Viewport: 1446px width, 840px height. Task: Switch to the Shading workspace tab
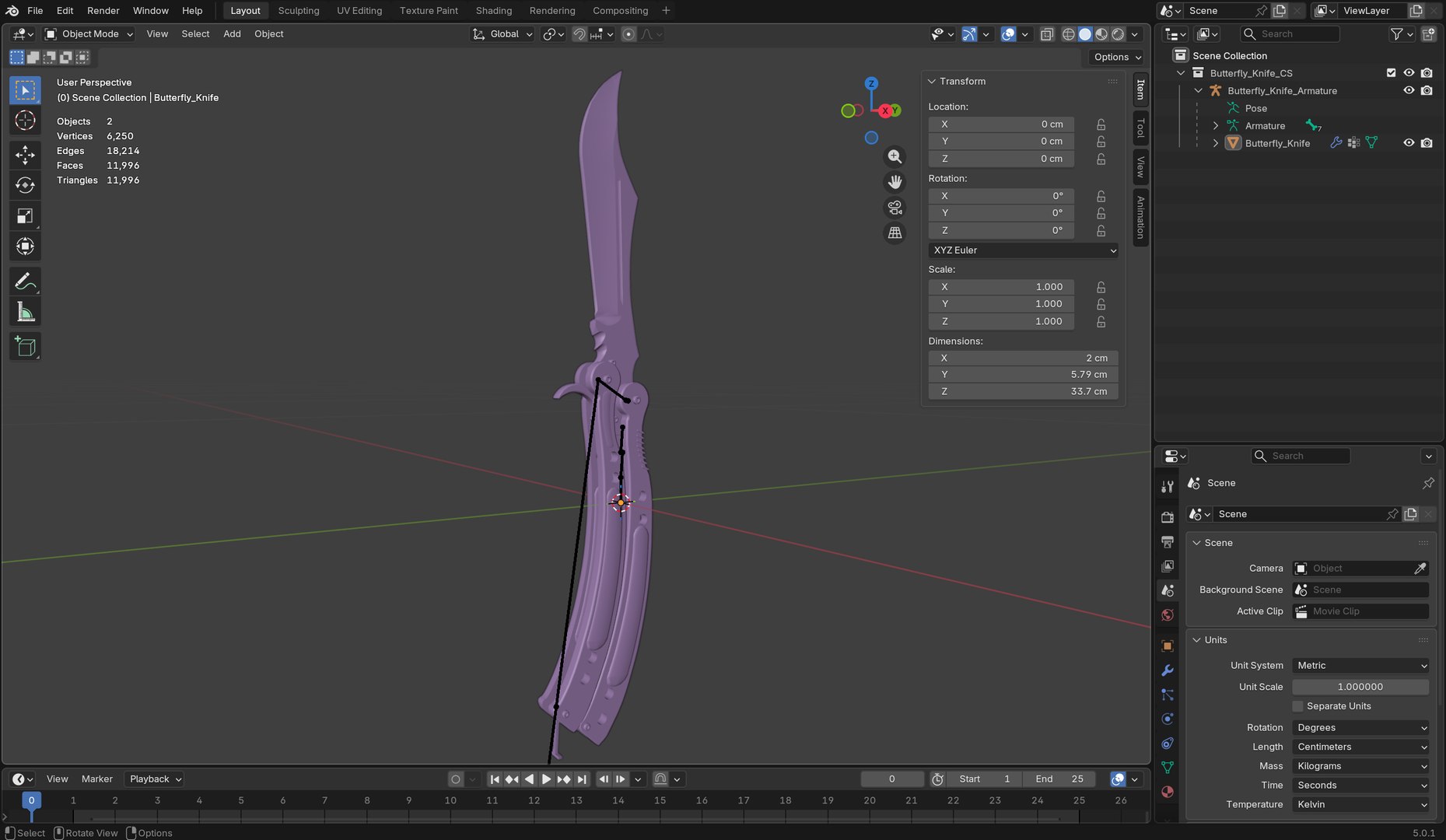(x=494, y=11)
